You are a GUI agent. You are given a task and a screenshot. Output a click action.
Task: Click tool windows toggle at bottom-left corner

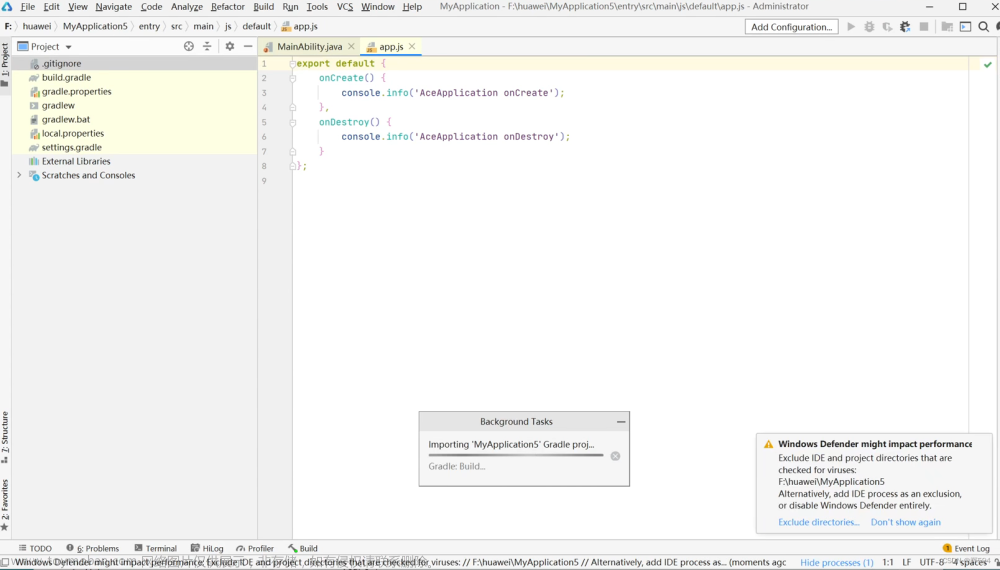click(x=5, y=563)
